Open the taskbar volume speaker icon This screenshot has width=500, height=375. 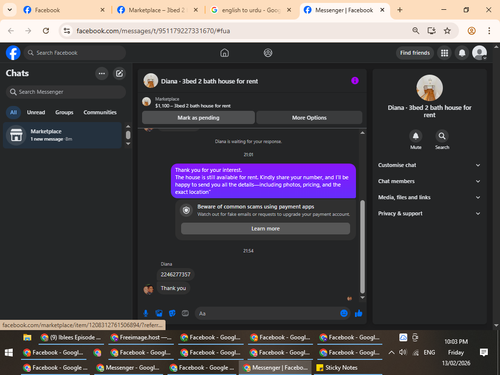[x=403, y=352]
